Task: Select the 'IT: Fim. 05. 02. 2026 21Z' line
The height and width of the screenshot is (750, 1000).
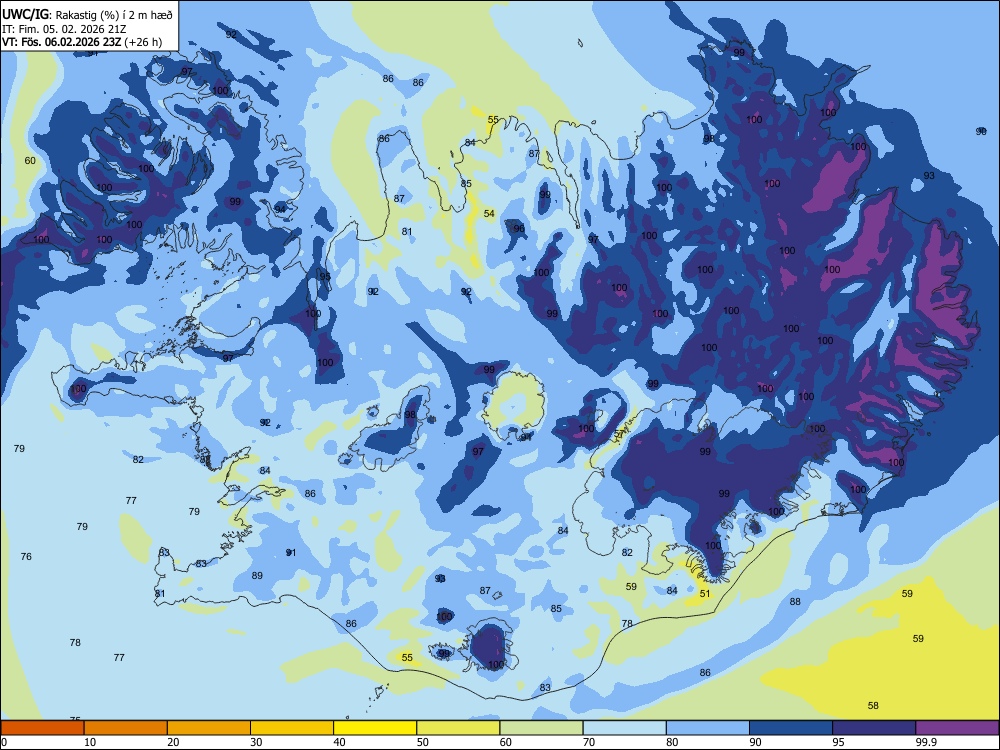Action: [62, 29]
